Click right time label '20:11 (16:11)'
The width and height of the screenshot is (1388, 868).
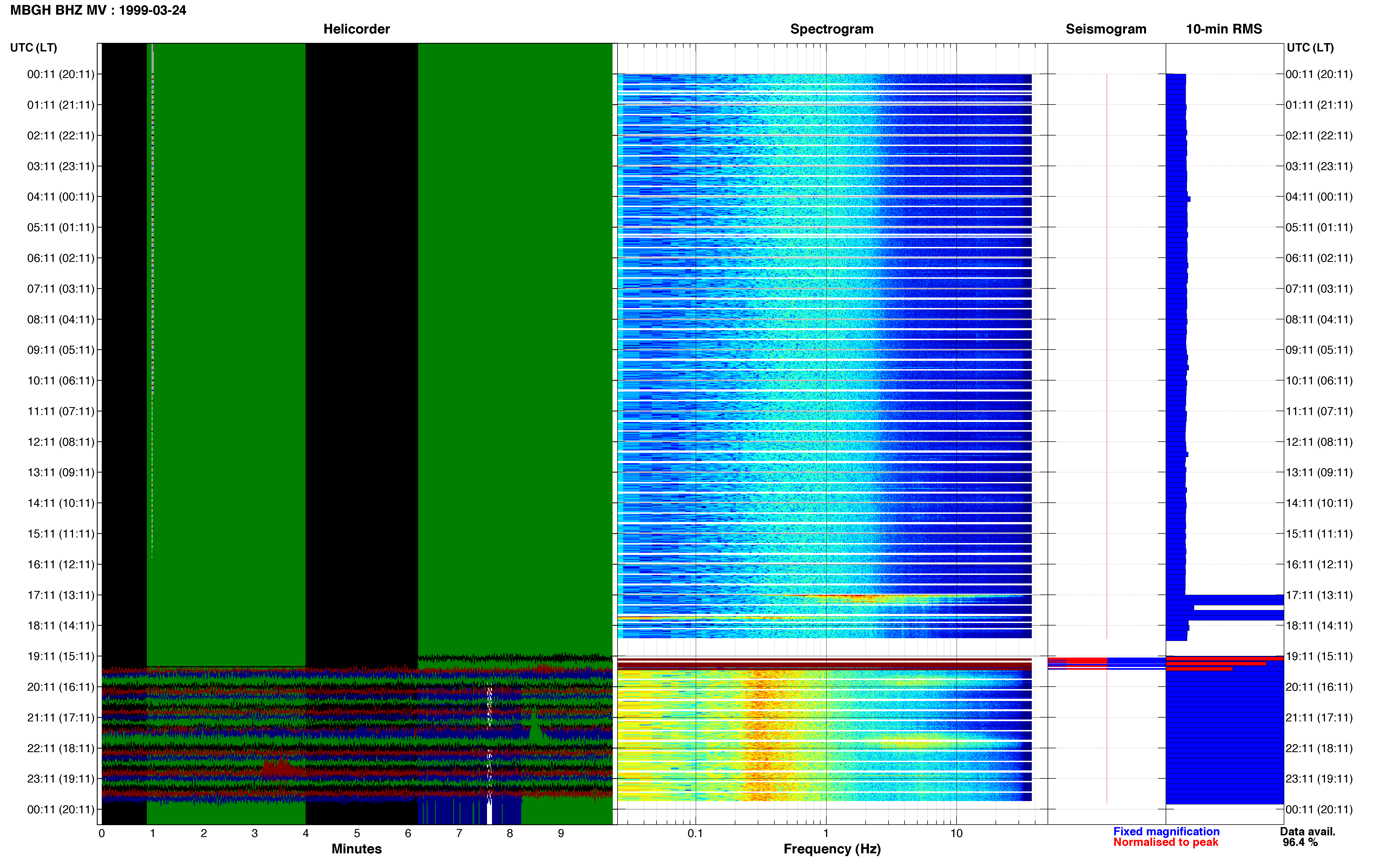tap(1319, 687)
